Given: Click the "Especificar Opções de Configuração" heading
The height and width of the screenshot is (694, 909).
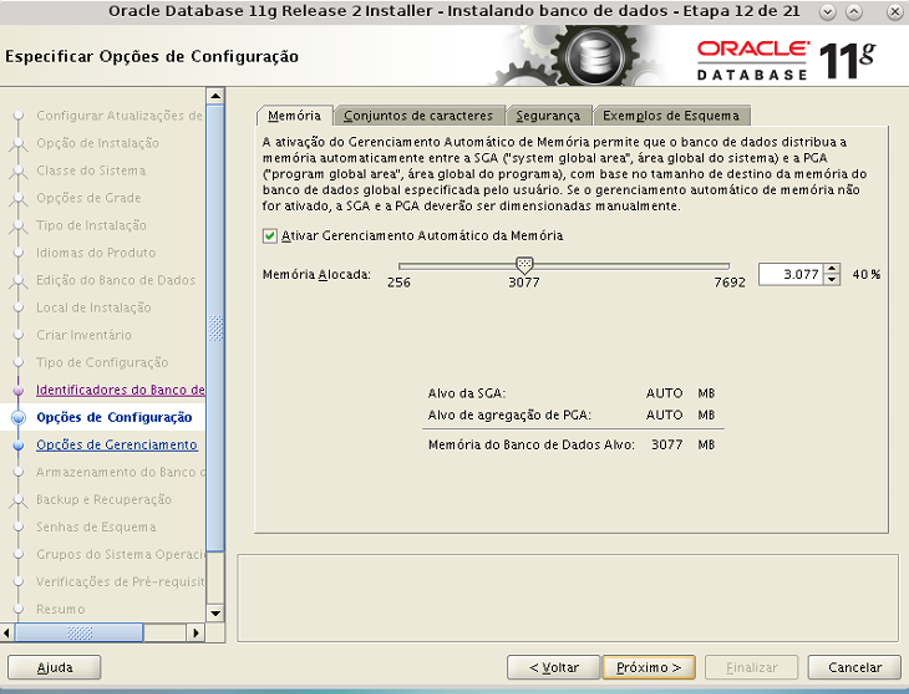Looking at the screenshot, I should pyautogui.click(x=152, y=56).
